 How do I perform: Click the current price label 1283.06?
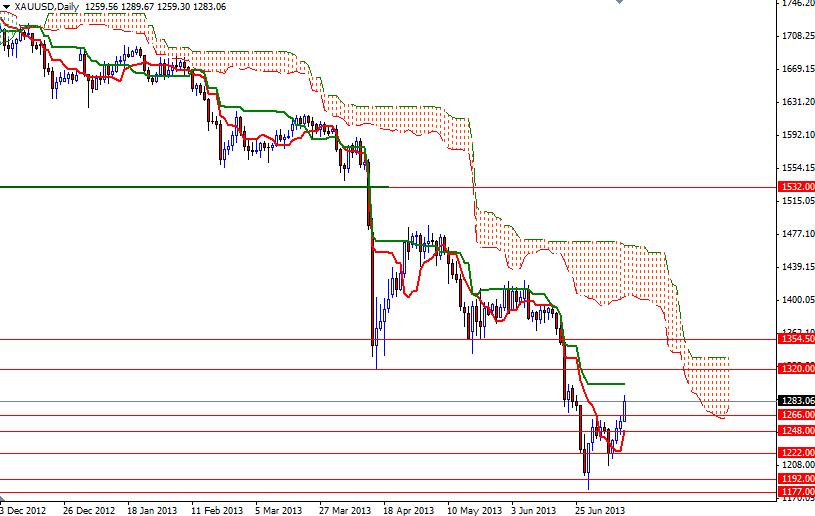pyautogui.click(x=796, y=401)
